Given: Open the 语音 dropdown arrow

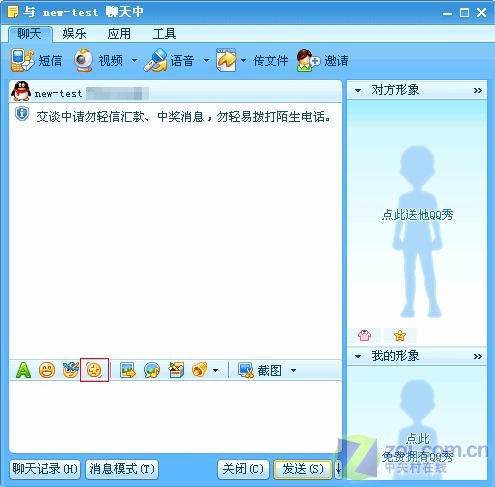Looking at the screenshot, I should pos(206,61).
